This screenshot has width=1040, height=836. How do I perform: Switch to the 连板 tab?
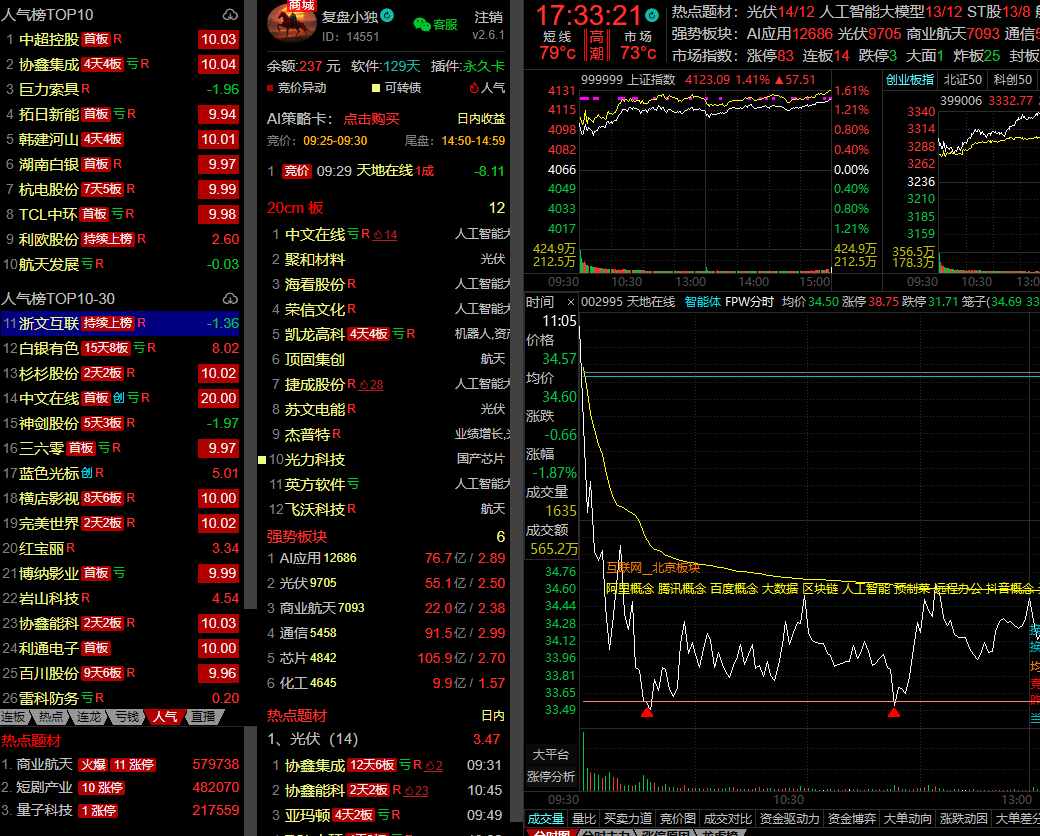pos(14,717)
